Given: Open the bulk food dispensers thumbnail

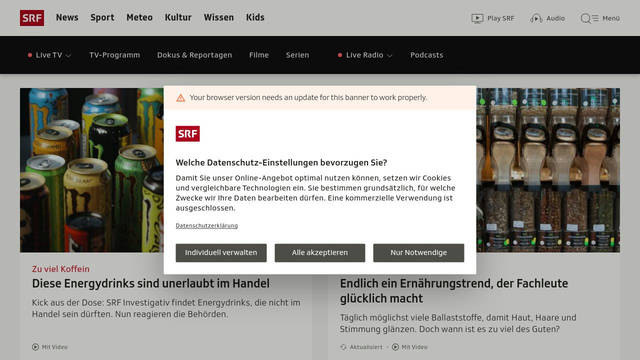Looking at the screenshot, I should pos(548,170).
